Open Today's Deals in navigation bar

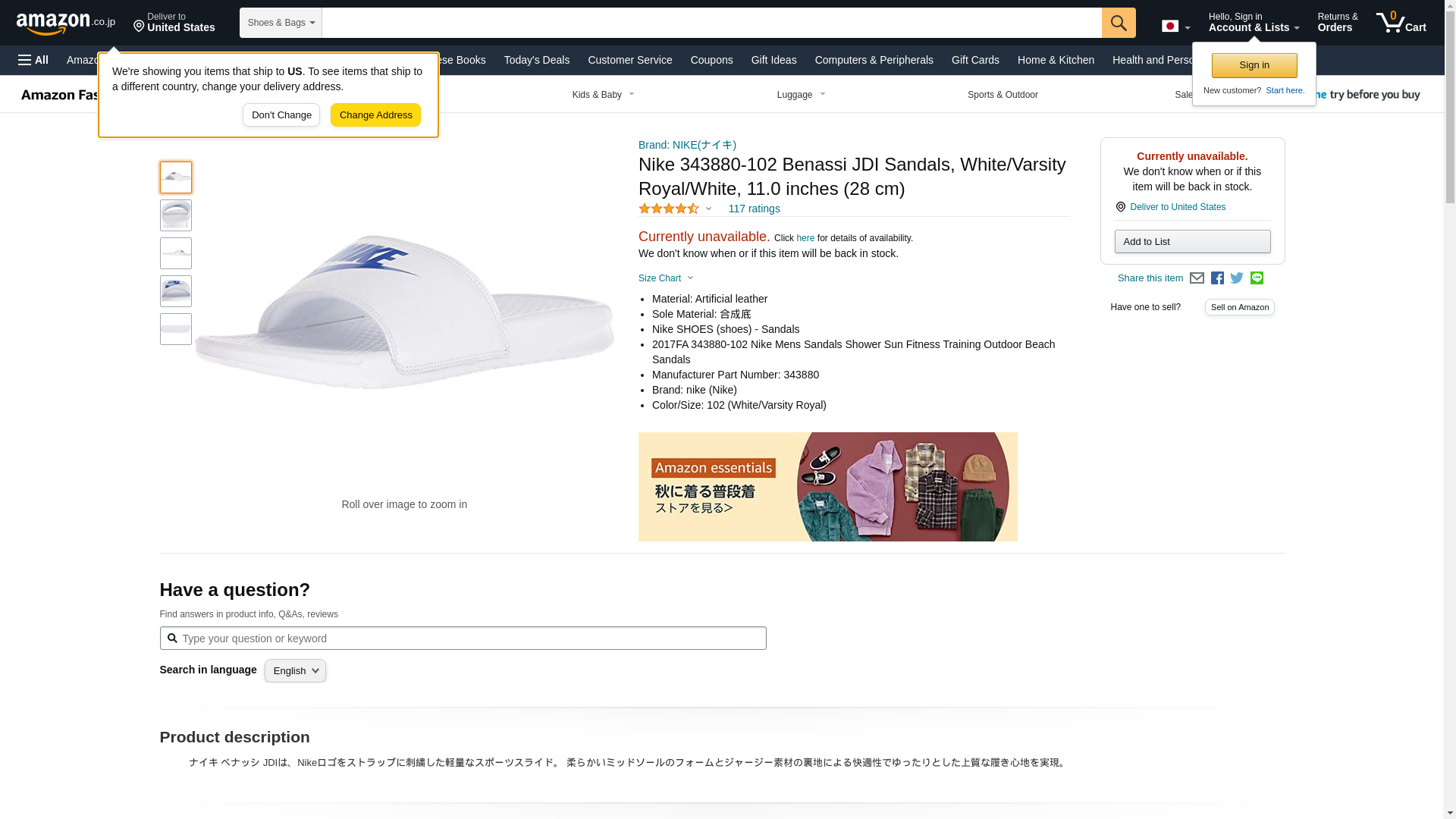tap(537, 60)
